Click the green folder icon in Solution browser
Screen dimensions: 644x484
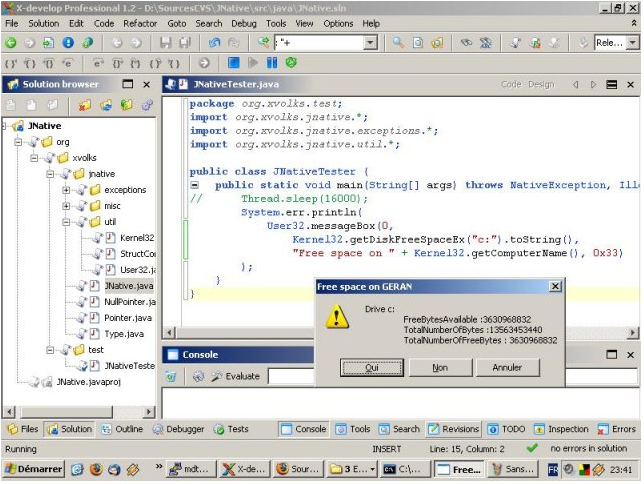(x=126, y=105)
